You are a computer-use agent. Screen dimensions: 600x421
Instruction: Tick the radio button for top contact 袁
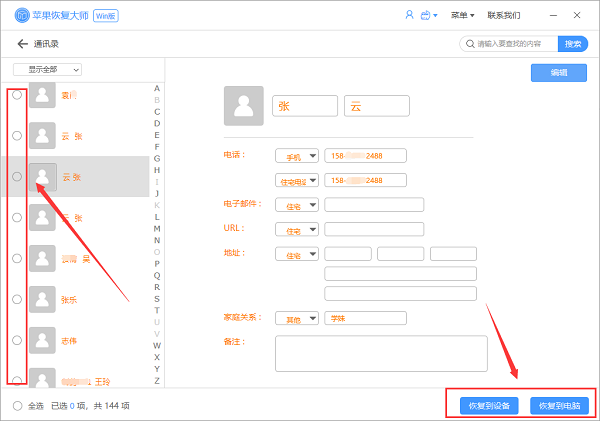tap(17, 95)
